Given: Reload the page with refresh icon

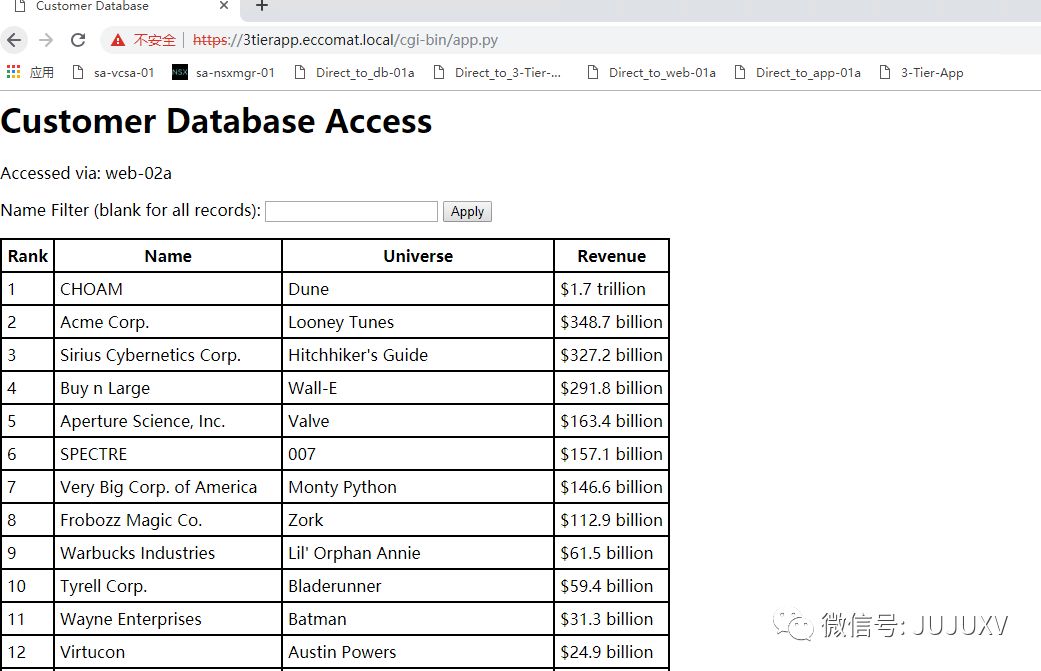Looking at the screenshot, I should (78, 40).
